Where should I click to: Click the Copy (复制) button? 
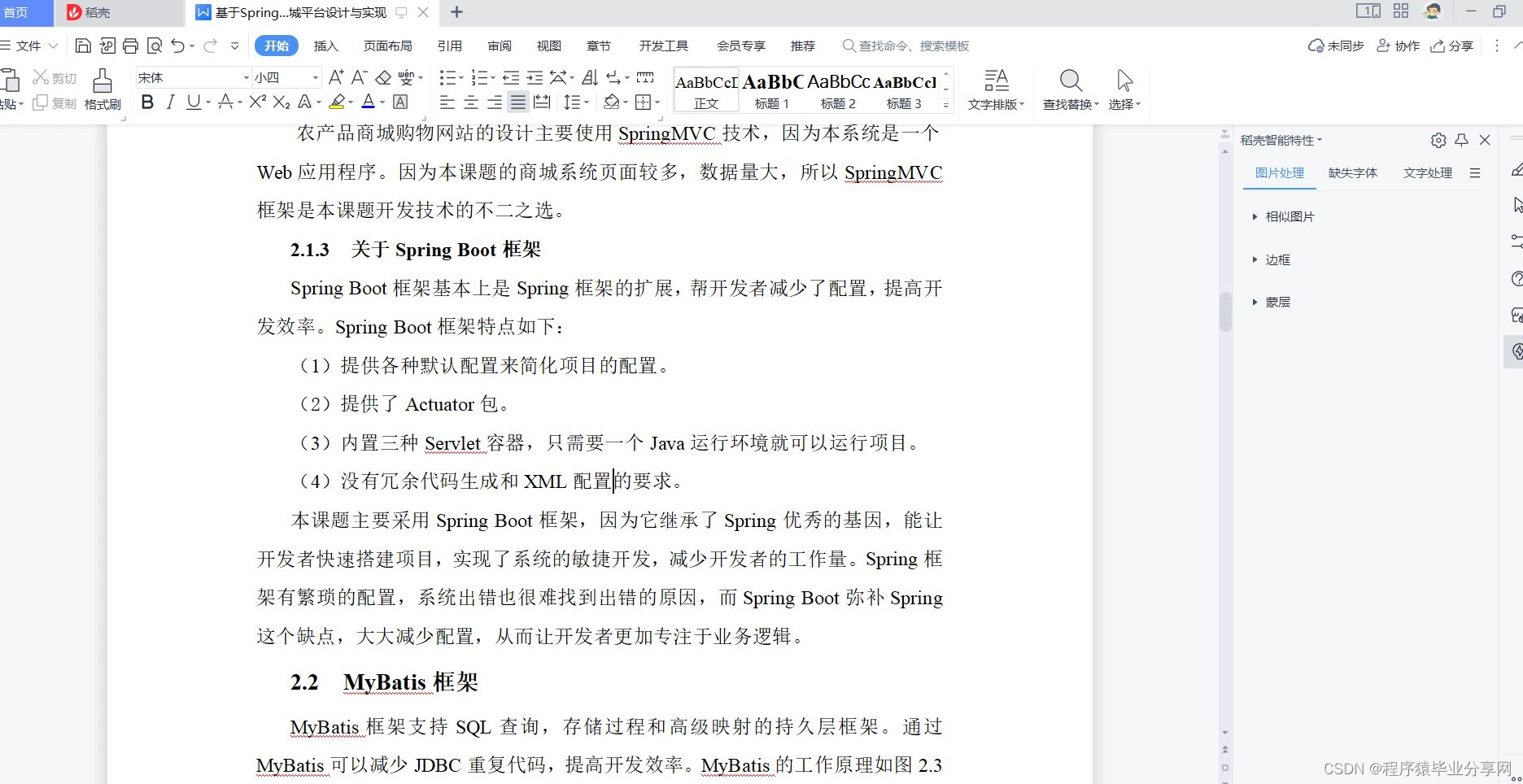55,103
